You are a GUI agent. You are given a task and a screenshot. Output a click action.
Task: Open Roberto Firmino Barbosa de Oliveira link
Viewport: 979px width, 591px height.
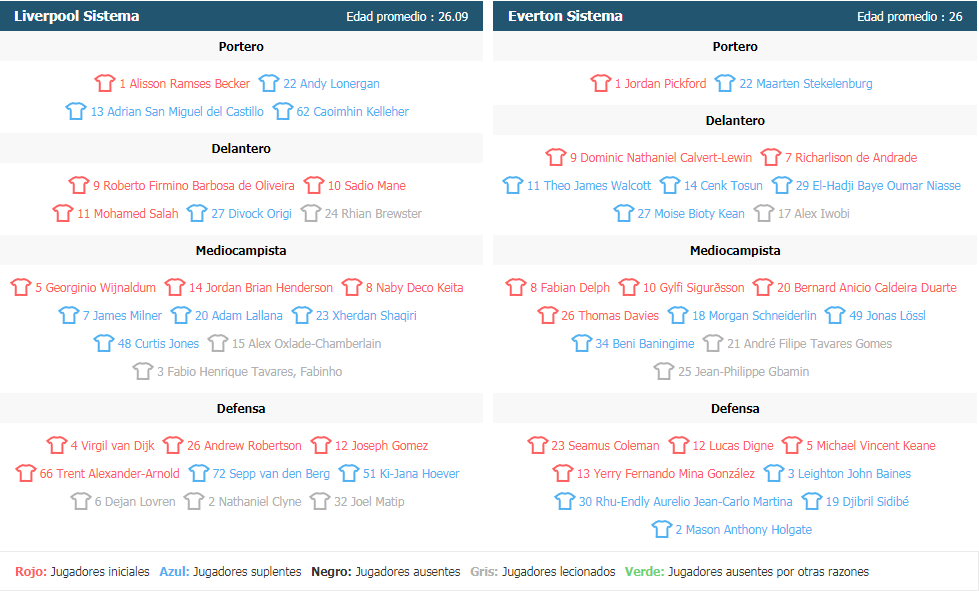click(194, 185)
